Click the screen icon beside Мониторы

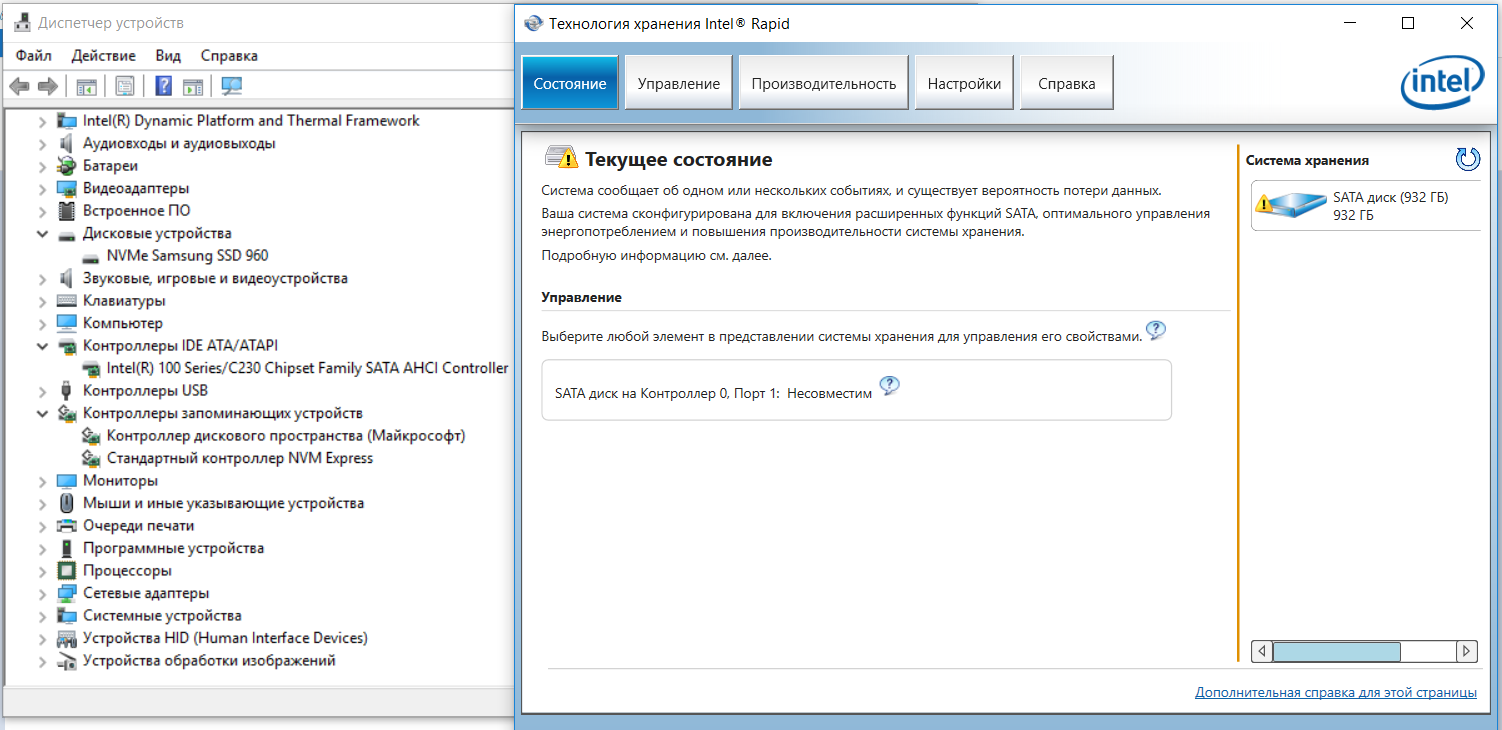click(67, 481)
